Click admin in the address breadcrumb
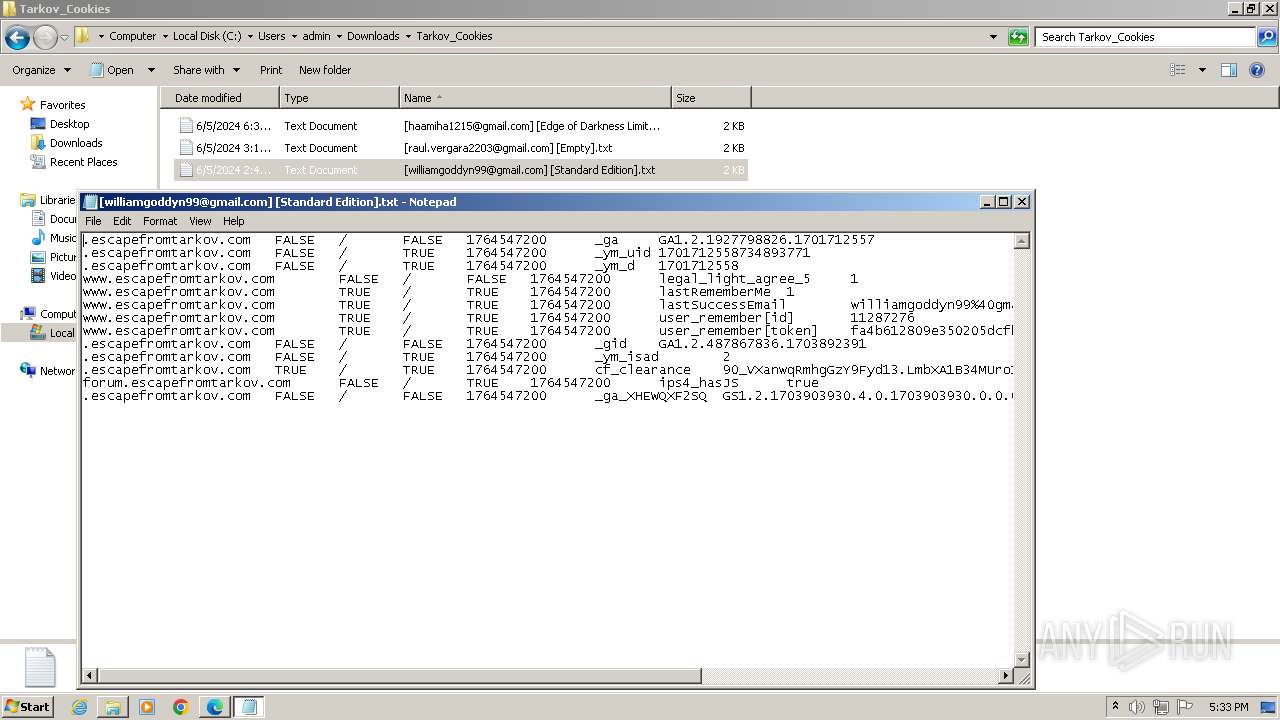This screenshot has width=1280, height=720. [x=316, y=36]
